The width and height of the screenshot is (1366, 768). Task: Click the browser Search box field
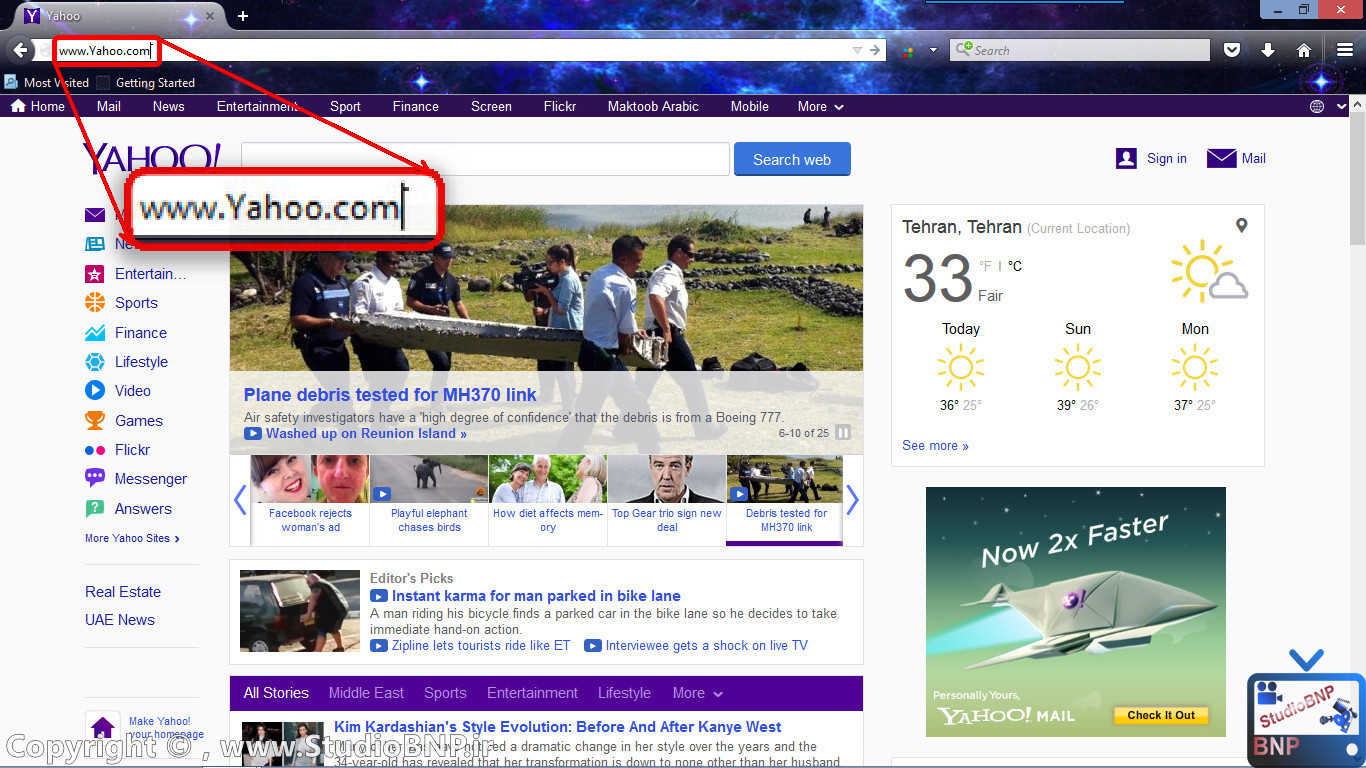click(1080, 50)
